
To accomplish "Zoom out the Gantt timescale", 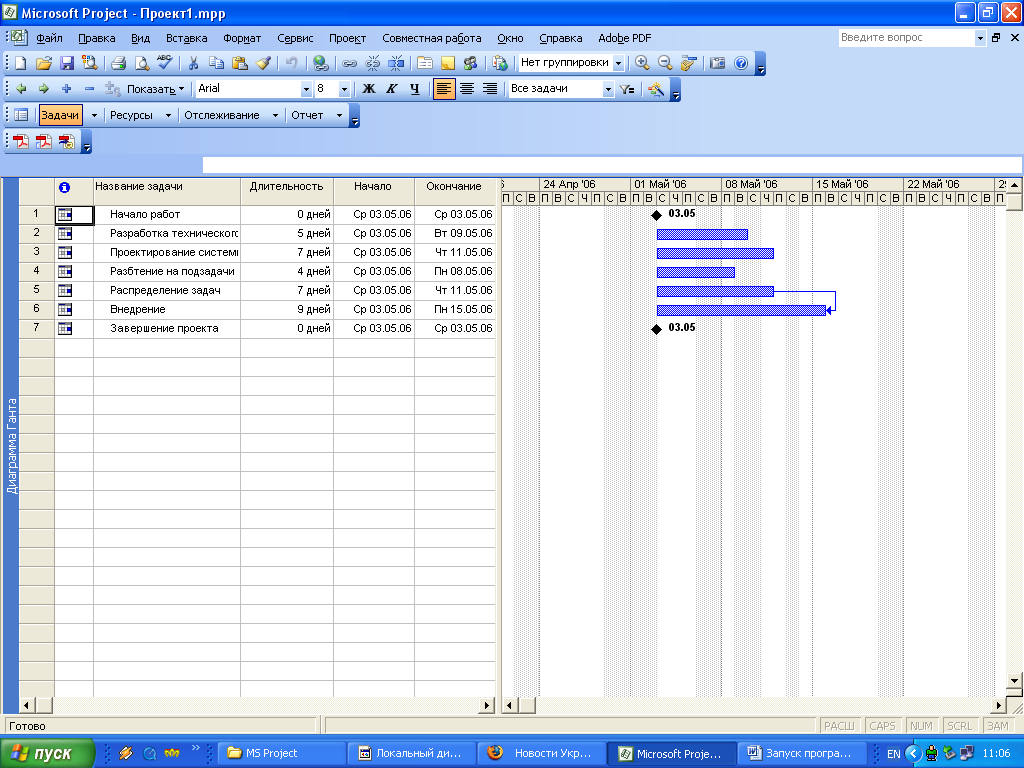I will point(665,63).
